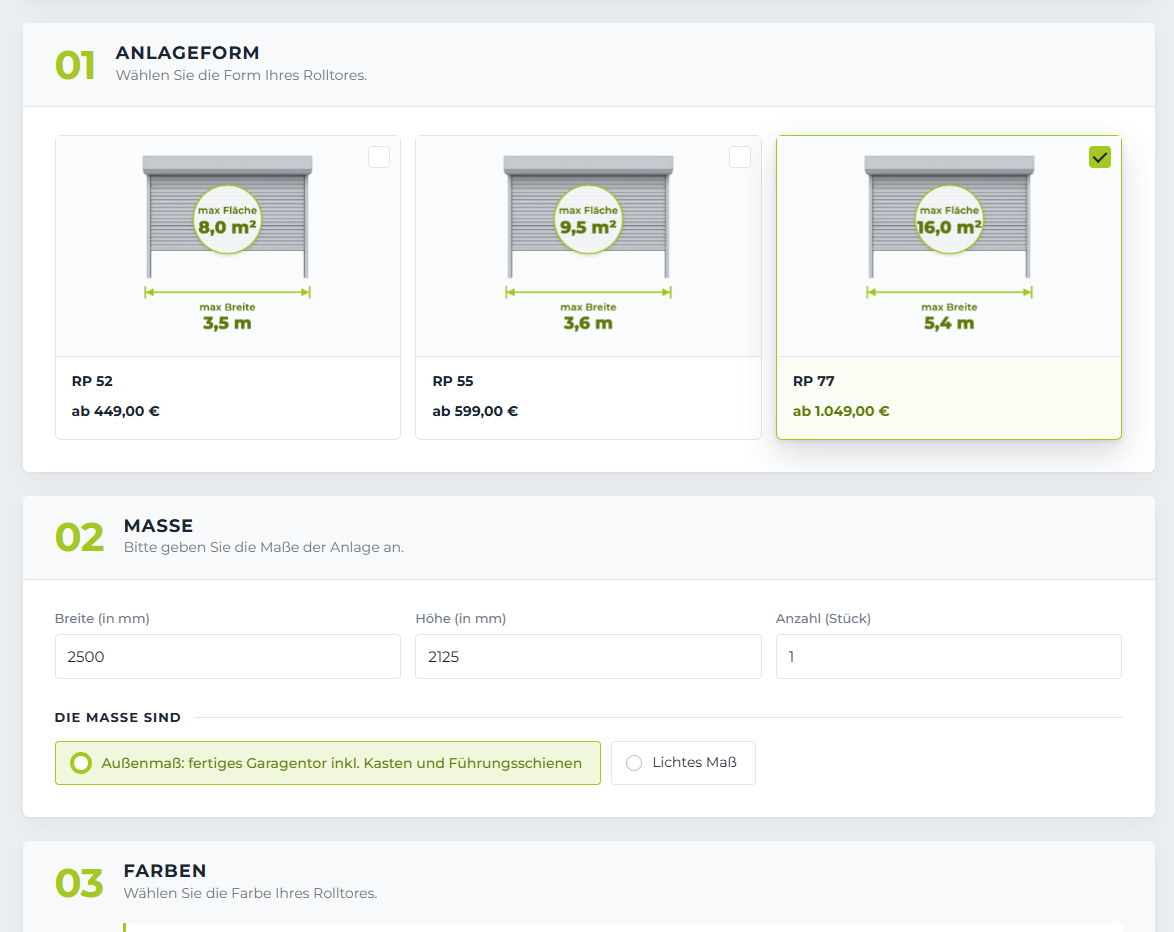This screenshot has height=932, width=1174.
Task: Choose the RP 55 label
Action: click(453, 381)
